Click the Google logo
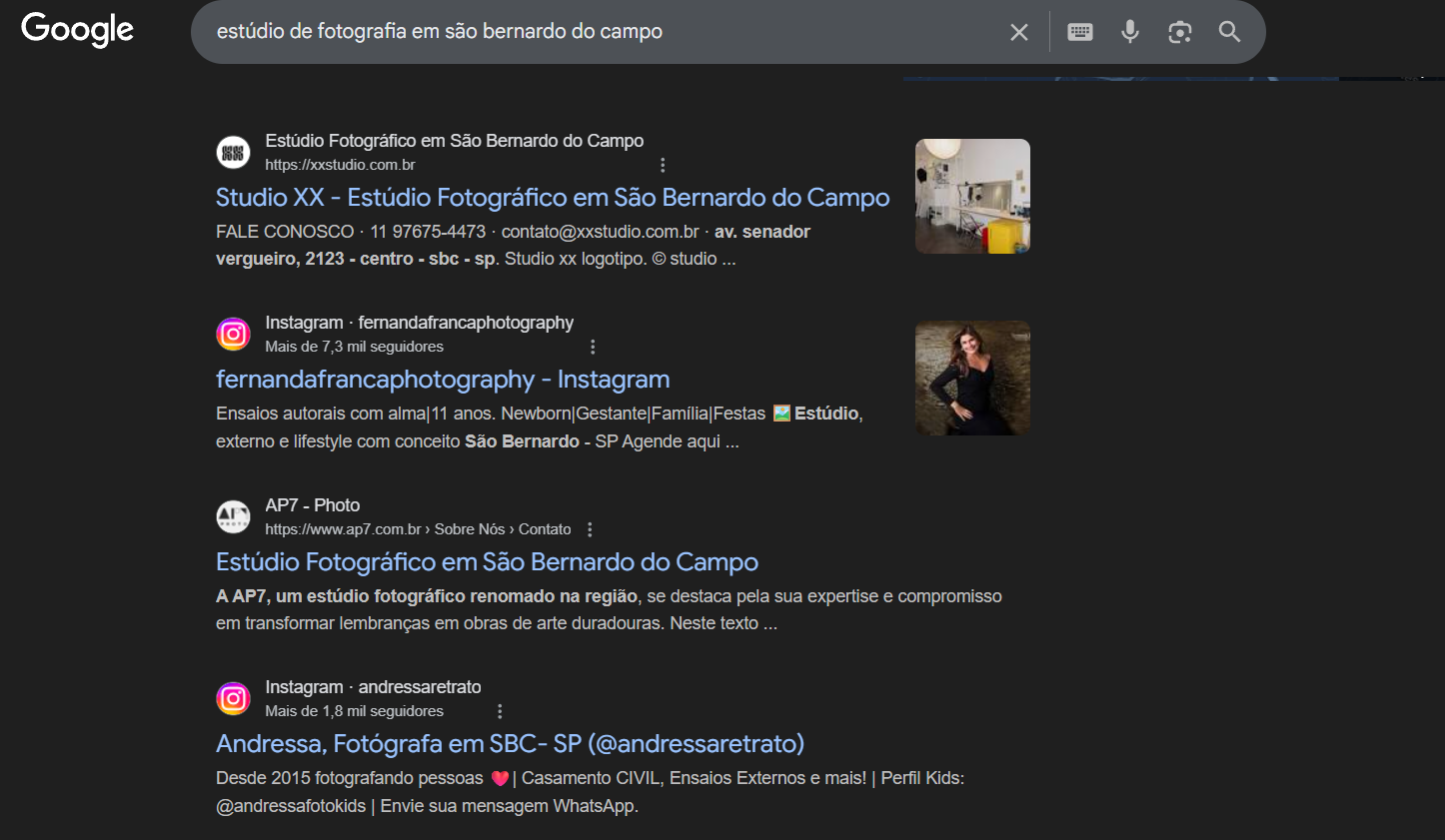Viewport: 1445px width, 840px height. [x=77, y=30]
